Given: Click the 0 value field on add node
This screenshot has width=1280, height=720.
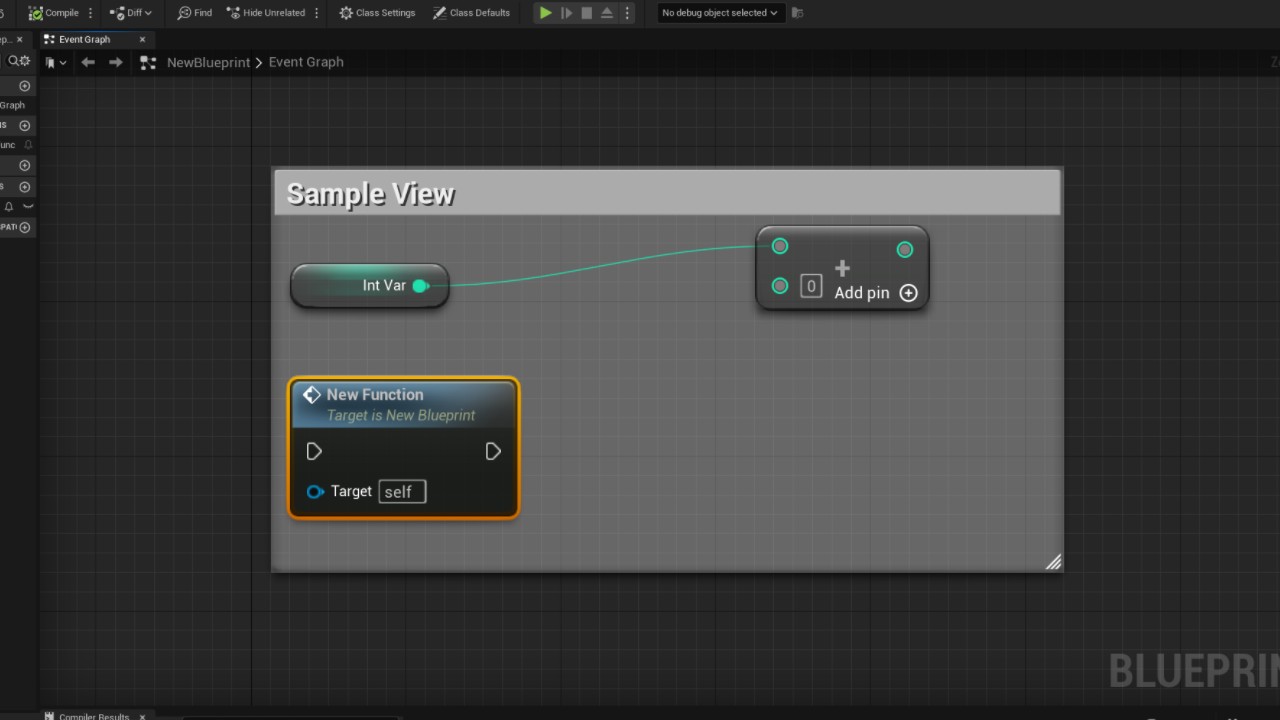Looking at the screenshot, I should [x=811, y=286].
